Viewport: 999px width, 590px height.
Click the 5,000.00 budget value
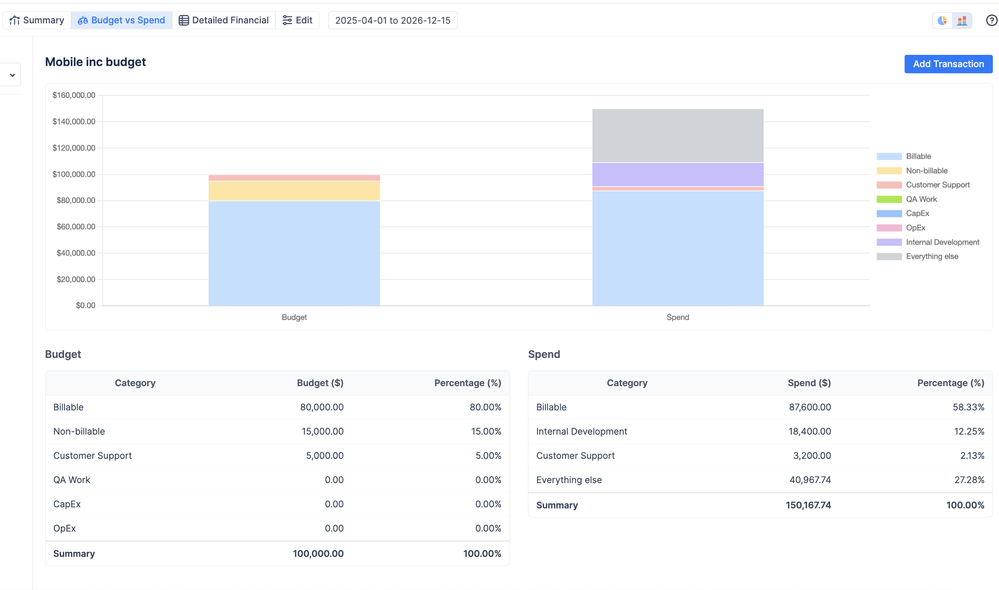point(325,456)
